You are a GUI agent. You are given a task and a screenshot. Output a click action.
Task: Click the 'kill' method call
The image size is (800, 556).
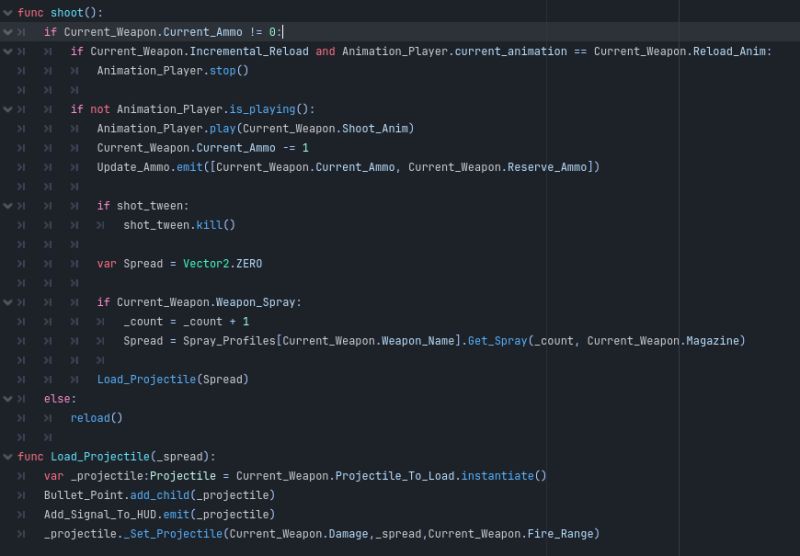(209, 225)
